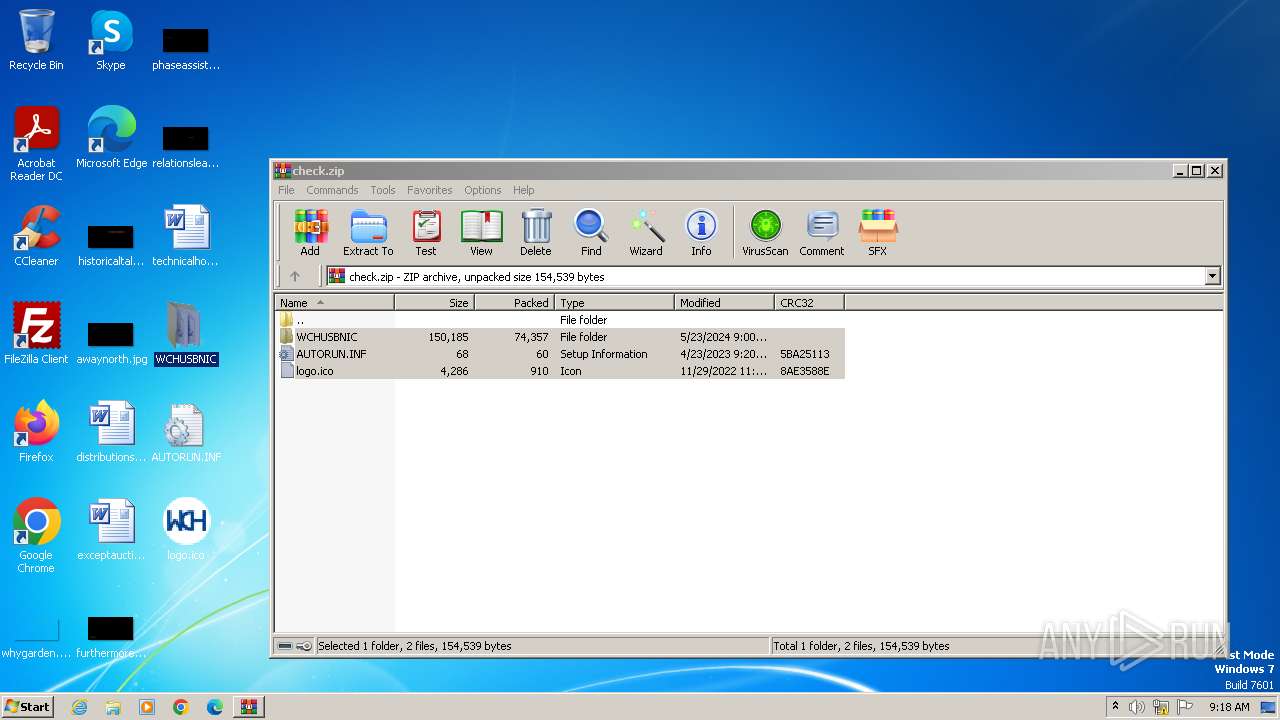Show hidden tray icons arrow
Viewport: 1280px width, 720px height.
(1115, 707)
